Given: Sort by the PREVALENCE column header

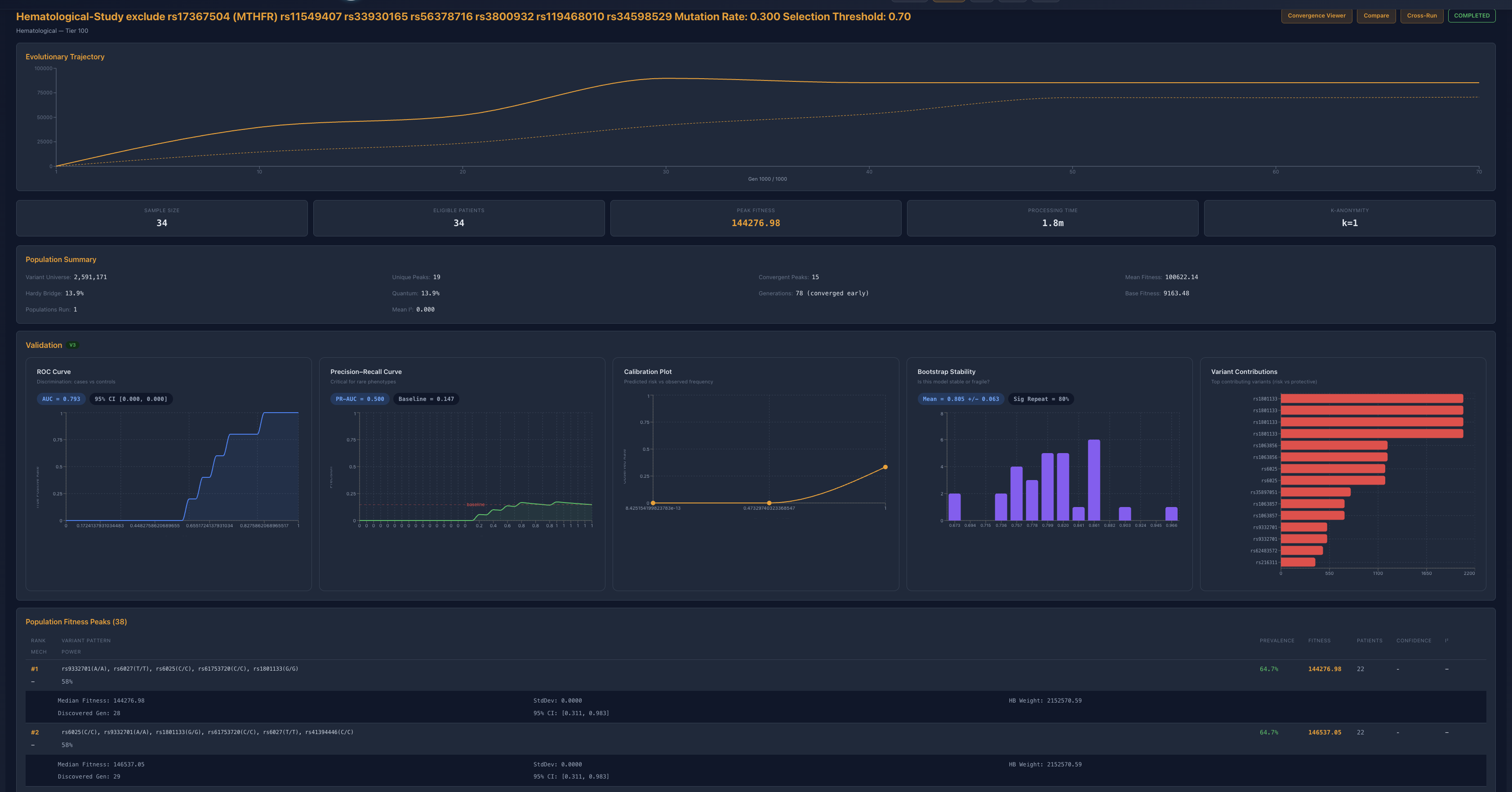Looking at the screenshot, I should pos(1276,641).
